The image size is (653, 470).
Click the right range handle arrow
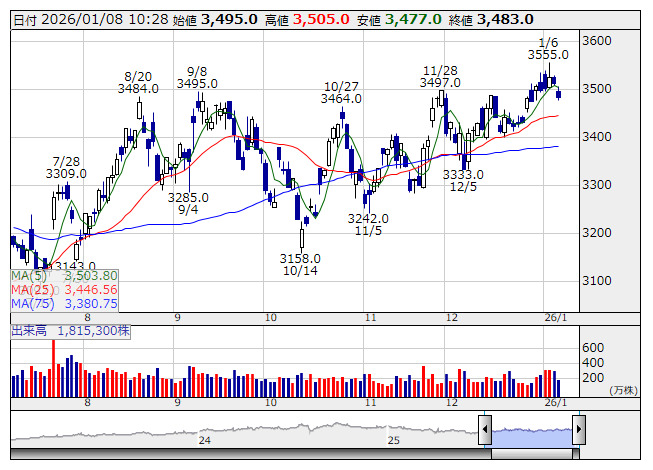579,429
